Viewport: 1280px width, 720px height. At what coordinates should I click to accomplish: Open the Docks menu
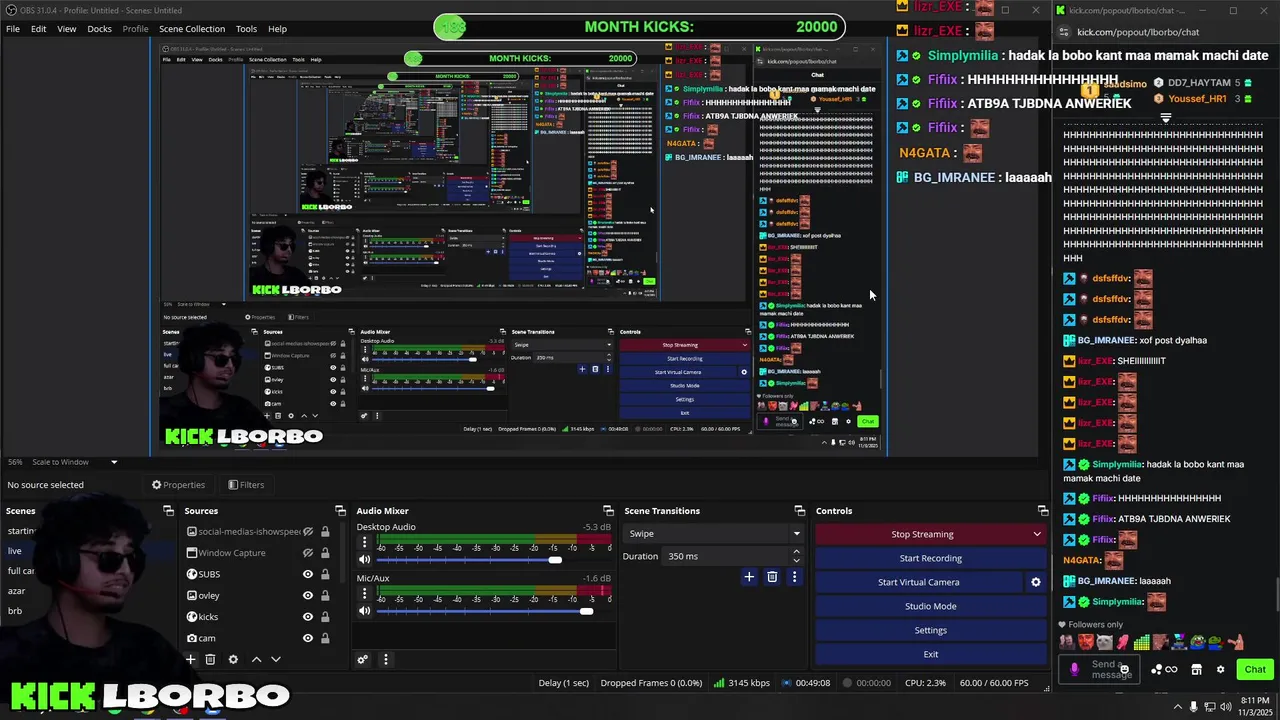tap(99, 29)
